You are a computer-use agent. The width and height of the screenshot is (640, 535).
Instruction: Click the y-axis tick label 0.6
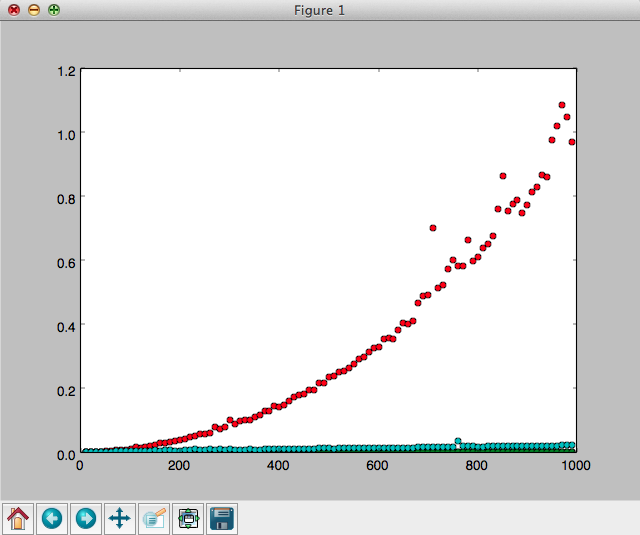click(x=66, y=261)
